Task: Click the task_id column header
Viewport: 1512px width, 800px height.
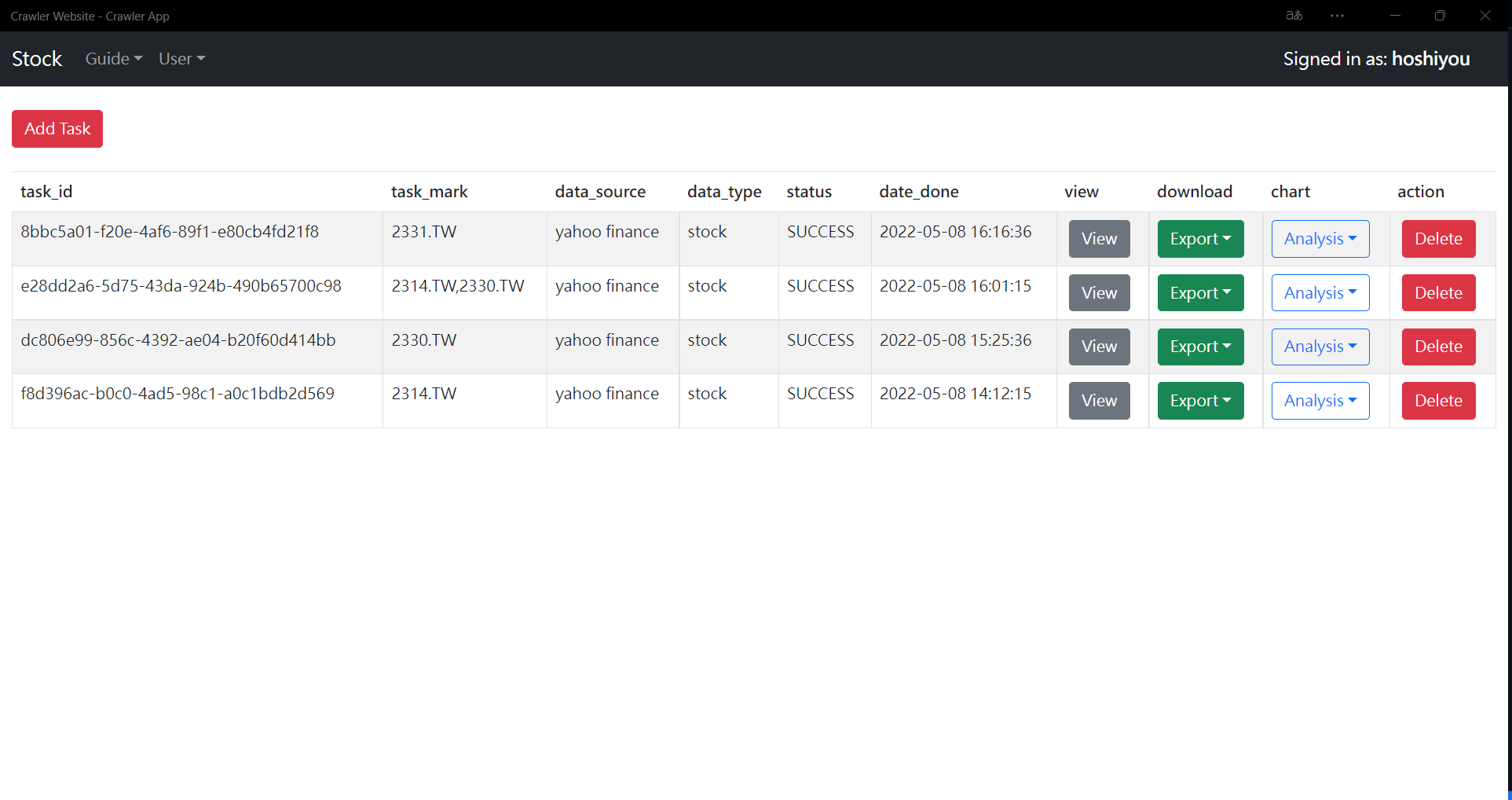Action: tap(46, 191)
